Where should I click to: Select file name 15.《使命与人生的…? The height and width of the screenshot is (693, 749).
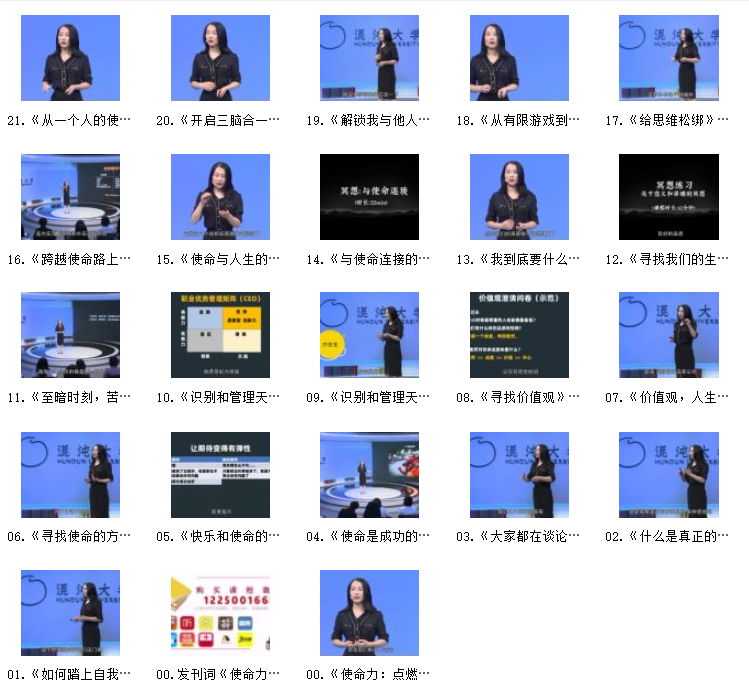218,259
